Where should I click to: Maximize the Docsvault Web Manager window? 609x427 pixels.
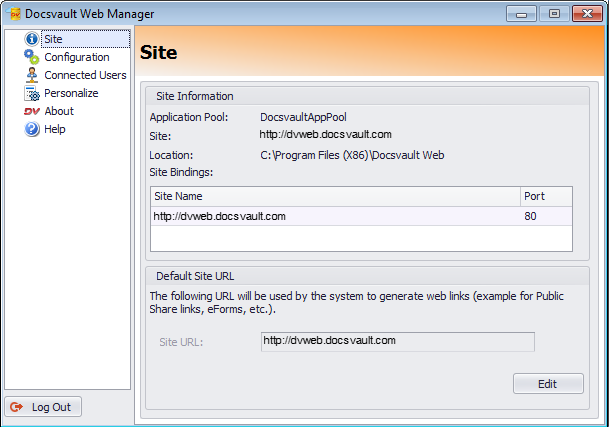point(553,13)
